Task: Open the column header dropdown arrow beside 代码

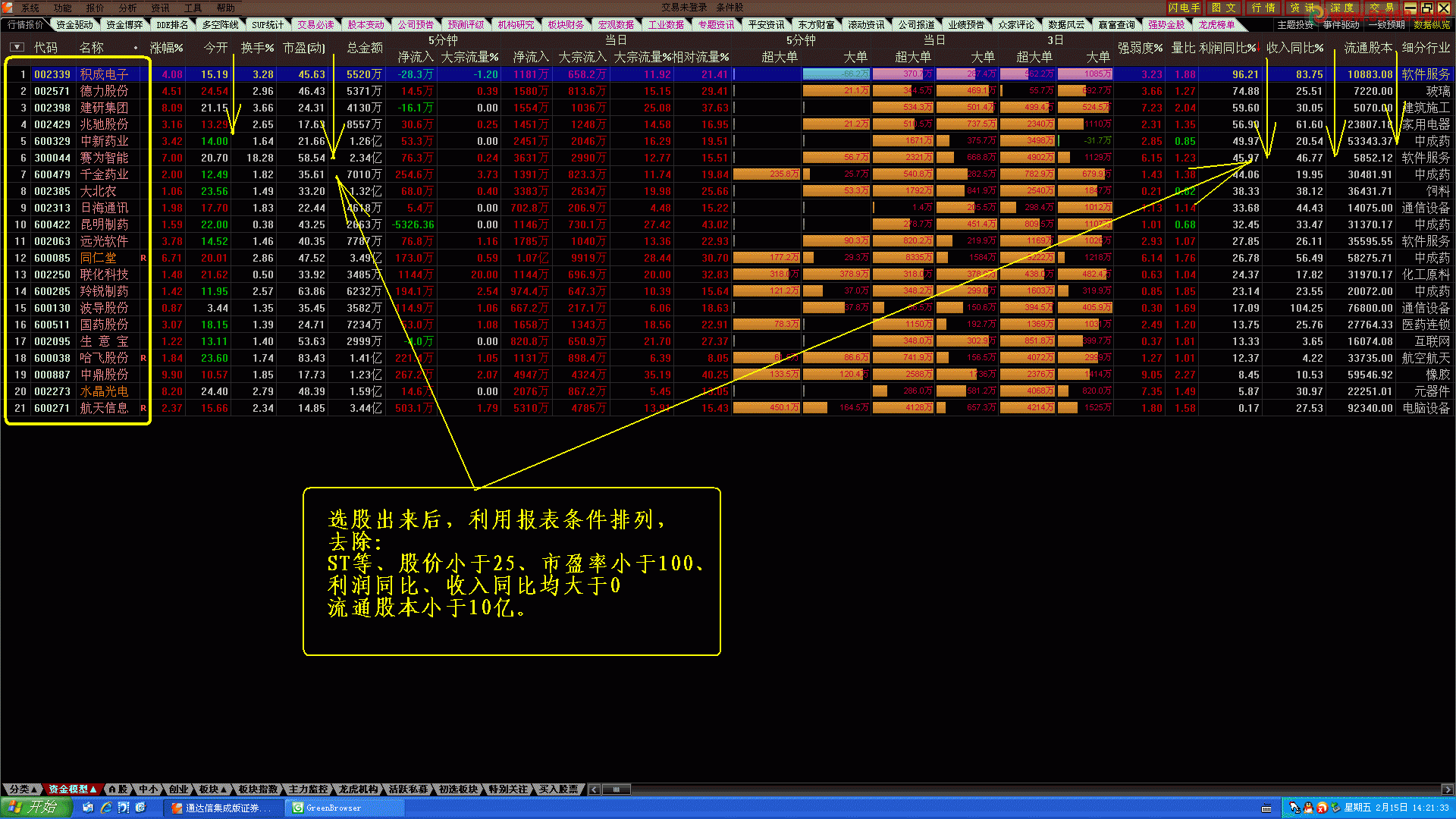Action: point(17,47)
